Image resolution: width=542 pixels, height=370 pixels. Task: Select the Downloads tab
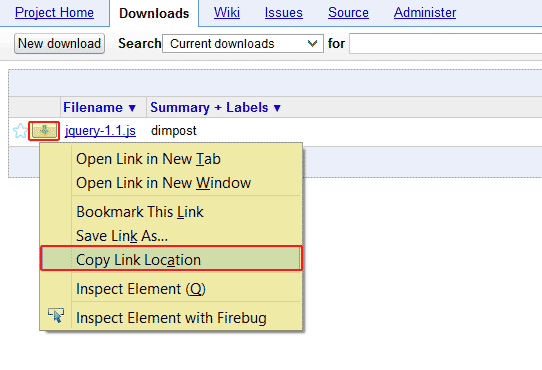154,13
